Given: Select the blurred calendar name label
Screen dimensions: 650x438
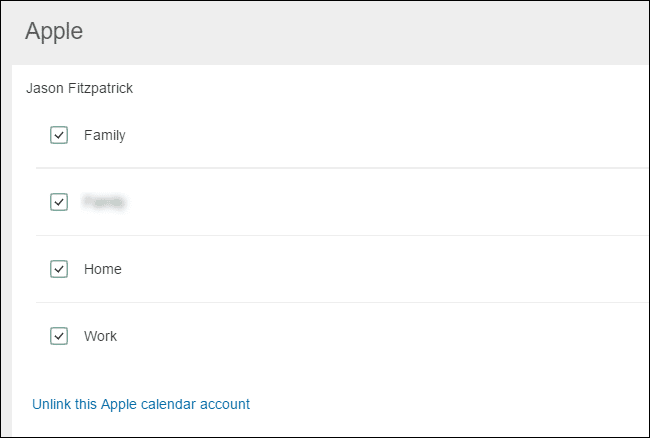Looking at the screenshot, I should click(104, 202).
